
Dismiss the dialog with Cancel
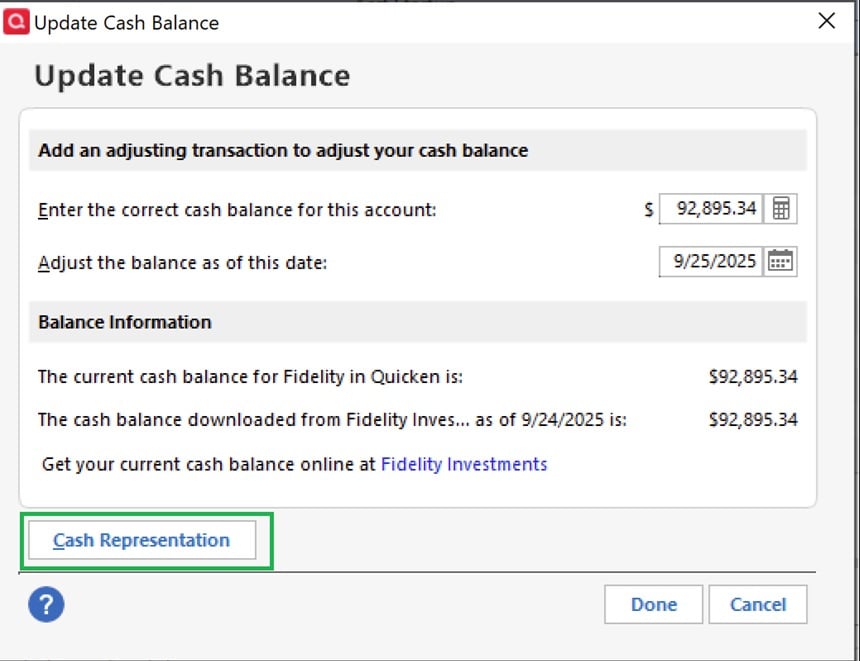[x=757, y=604]
